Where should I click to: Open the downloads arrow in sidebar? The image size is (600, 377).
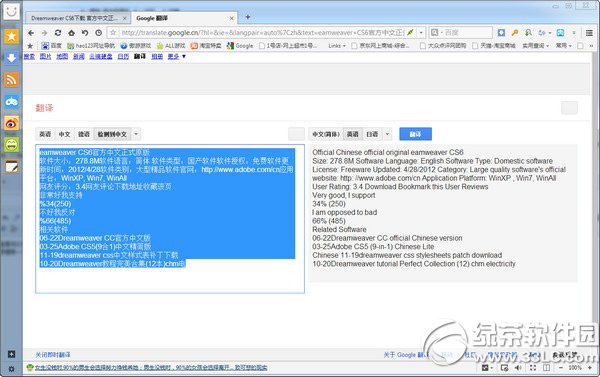tap(11, 58)
